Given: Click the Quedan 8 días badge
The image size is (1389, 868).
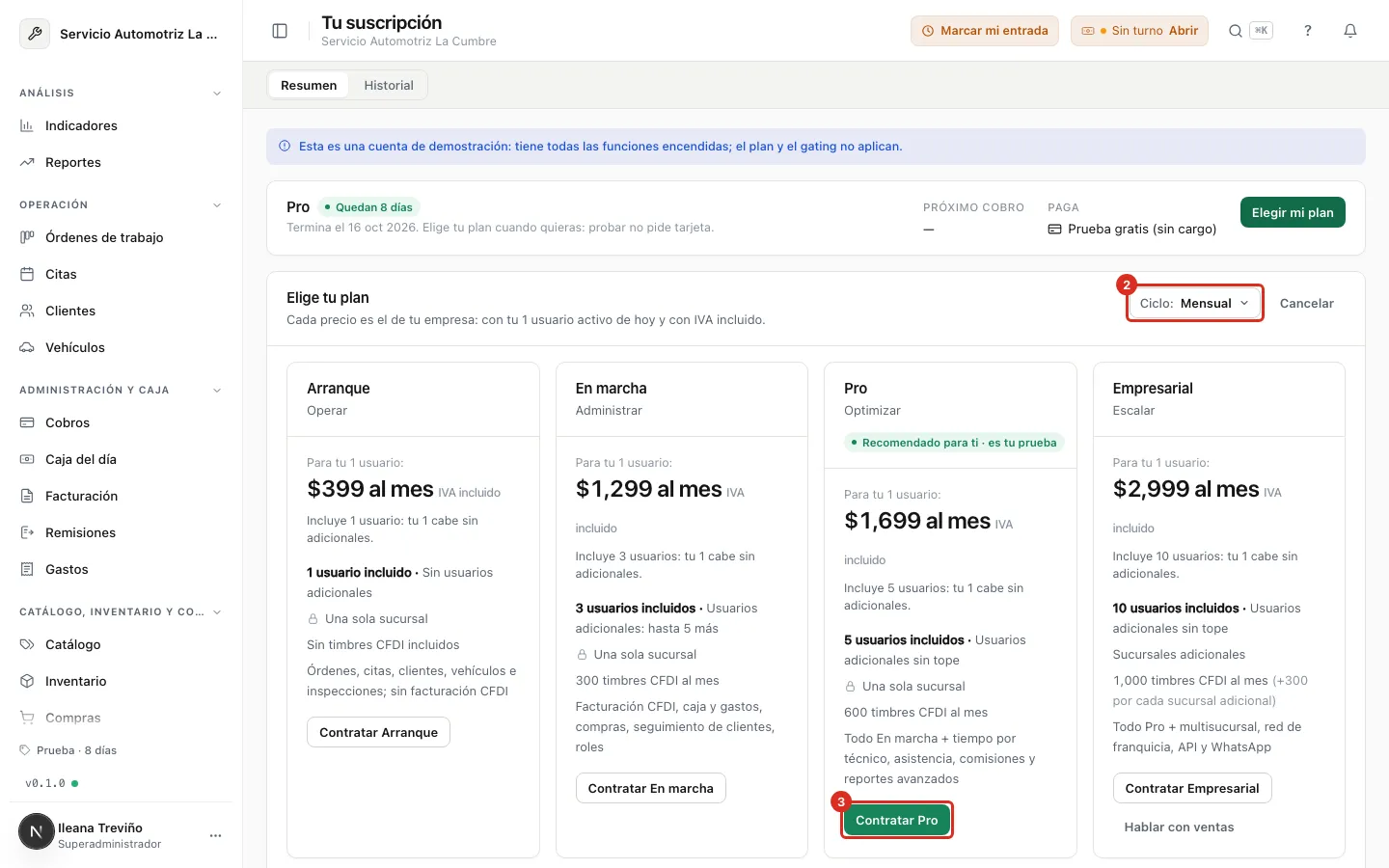Looking at the screenshot, I should coord(368,207).
